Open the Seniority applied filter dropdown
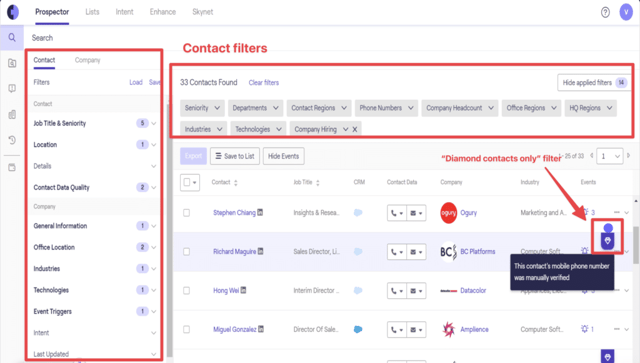Screen dimensions: 640x363 (202, 108)
